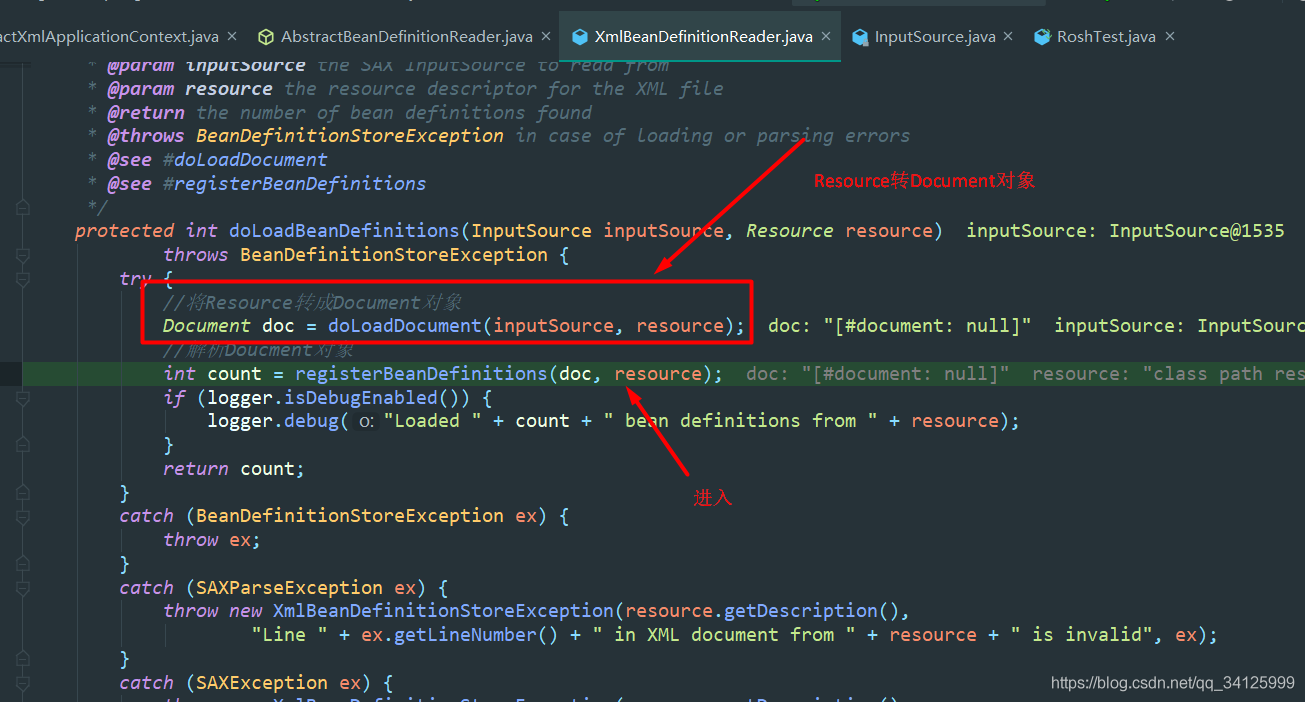Switch to the XmlBeanDefinitionReader.java tab
The width and height of the screenshot is (1305, 702).
[703, 37]
